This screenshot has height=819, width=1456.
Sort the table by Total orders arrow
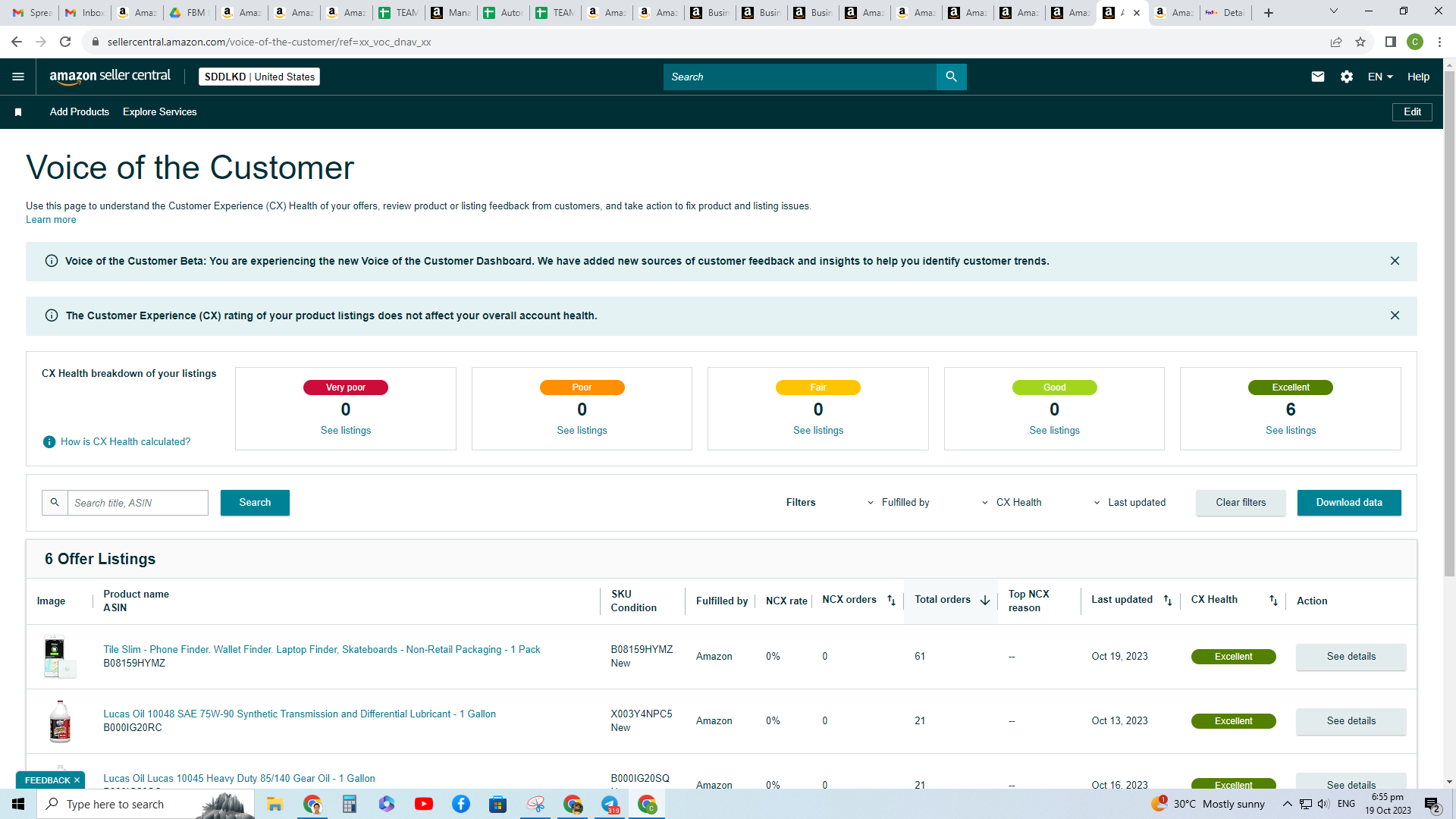[x=985, y=601]
